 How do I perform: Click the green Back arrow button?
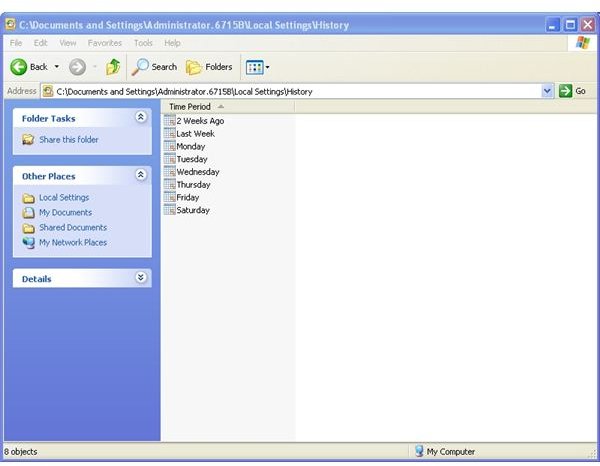pos(18,67)
